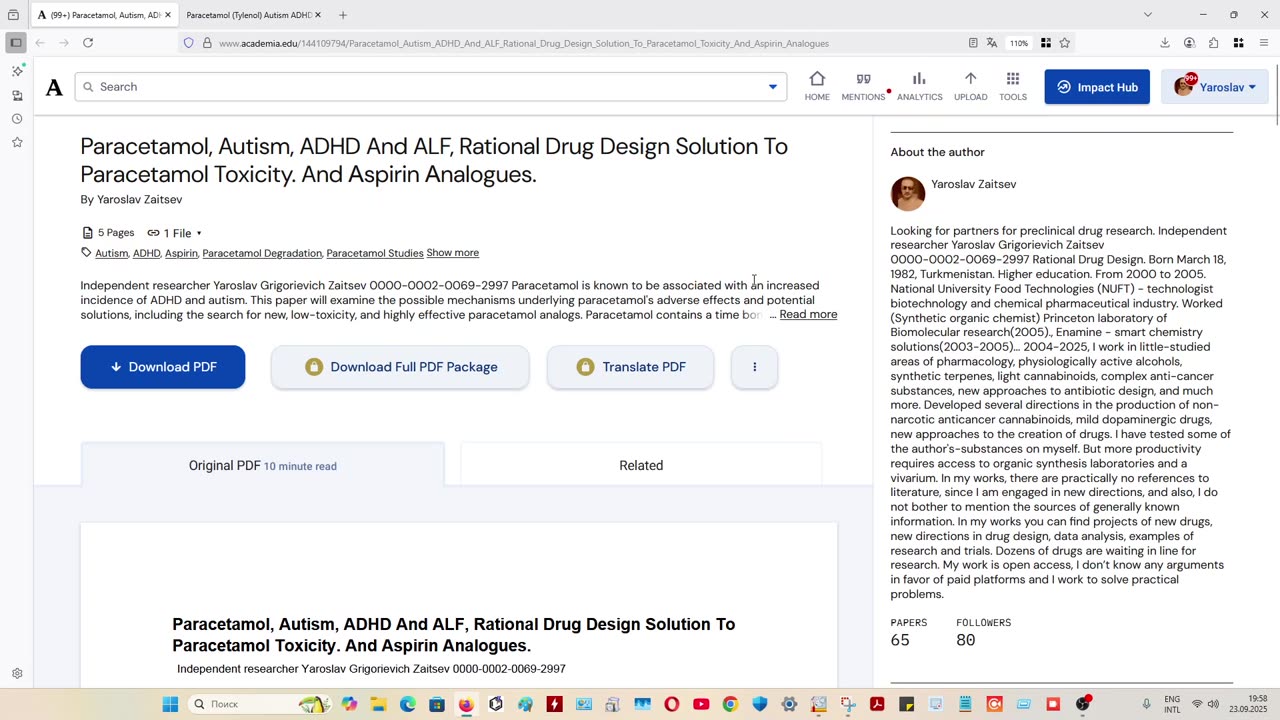Viewport: 1280px width, 720px height.
Task: Click the Impact Hub button
Action: (1097, 87)
